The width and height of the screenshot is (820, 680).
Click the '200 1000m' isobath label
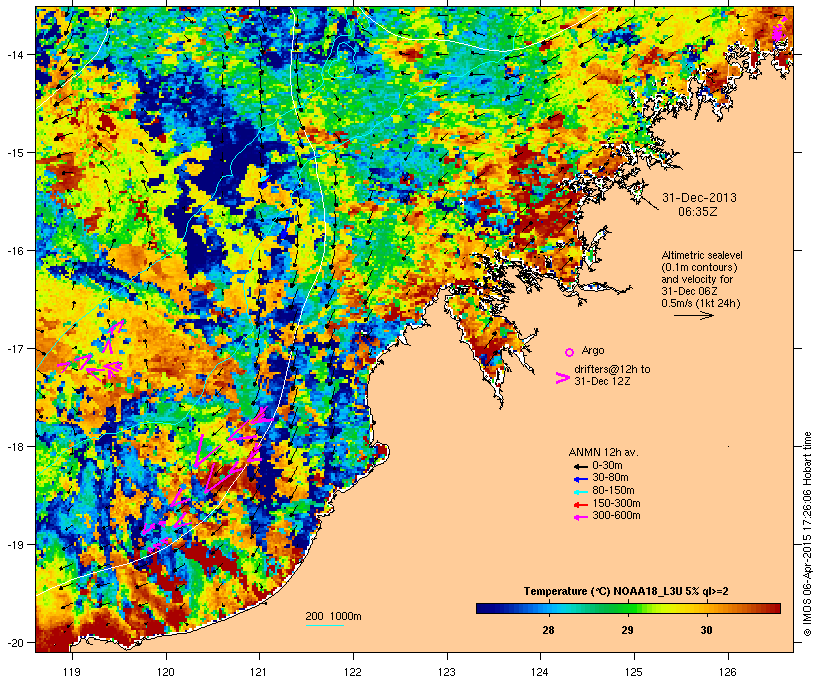(x=333, y=616)
